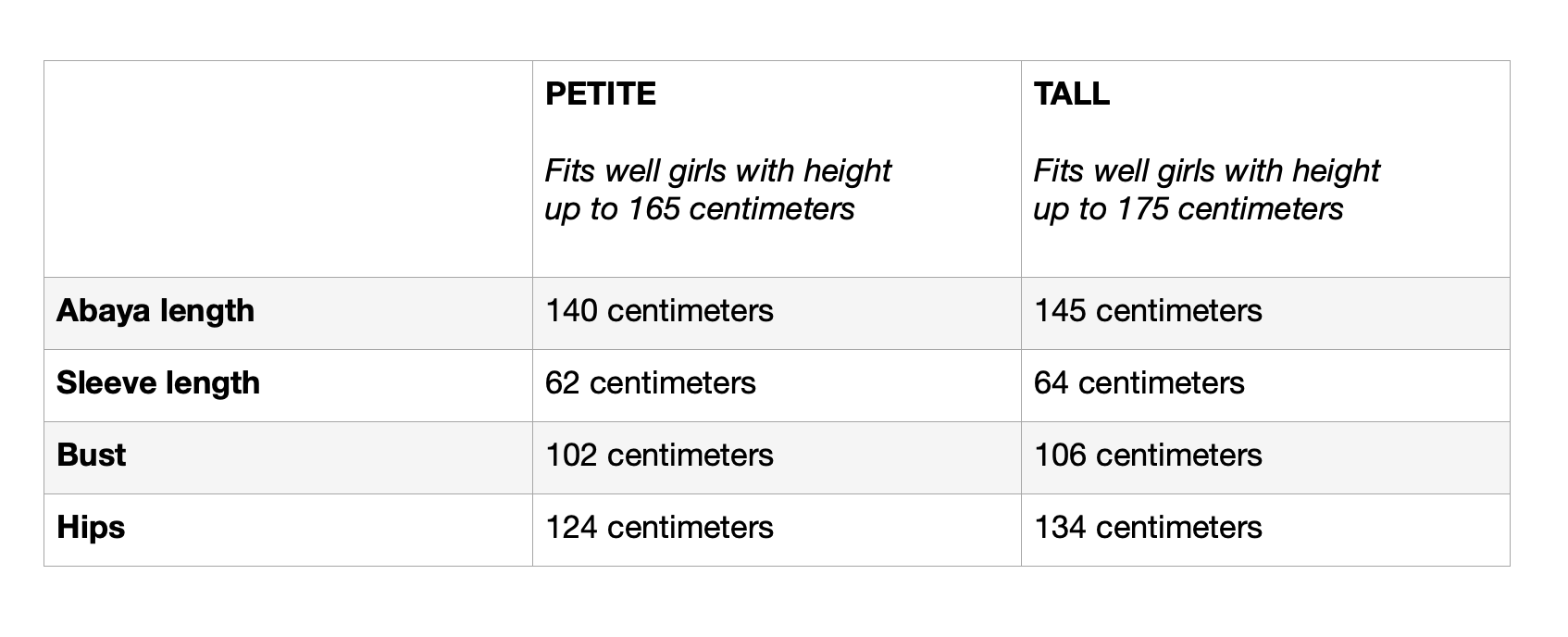Select the 102 centimeters cell
The width and height of the screenshot is (1568, 637).
pos(777,457)
